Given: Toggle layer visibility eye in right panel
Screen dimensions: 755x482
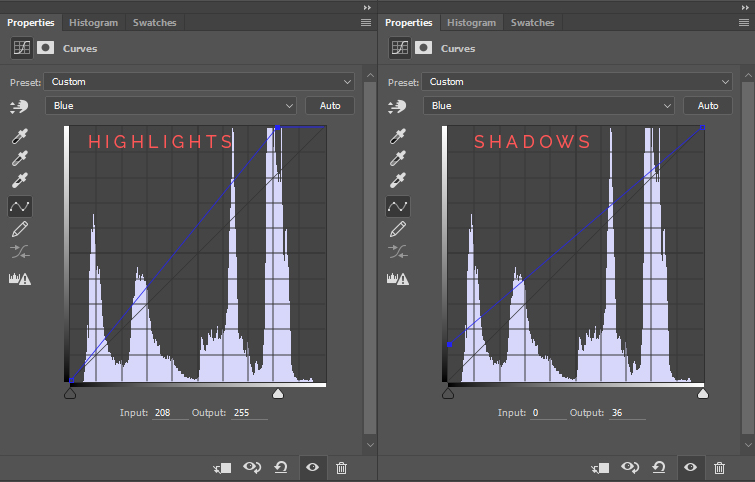Looking at the screenshot, I should tap(690, 467).
